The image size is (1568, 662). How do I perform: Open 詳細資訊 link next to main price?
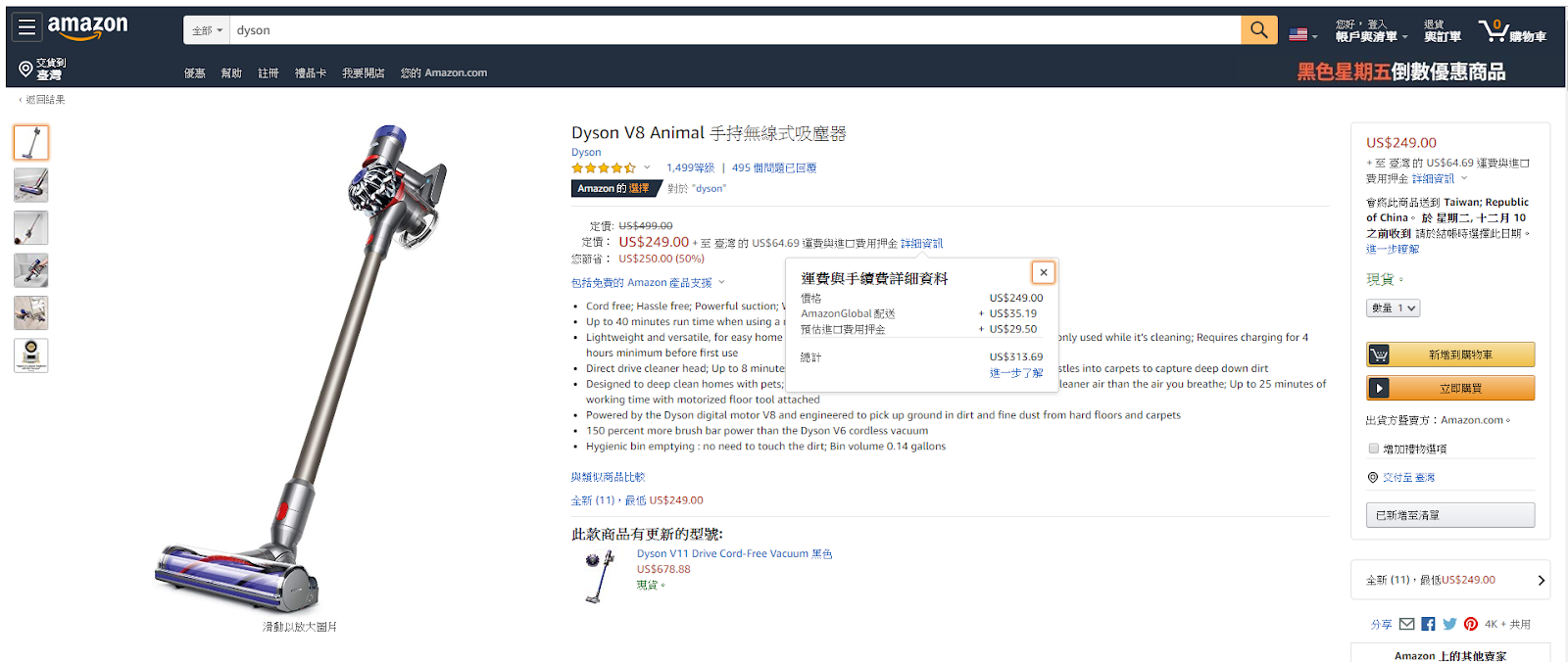[921, 244]
